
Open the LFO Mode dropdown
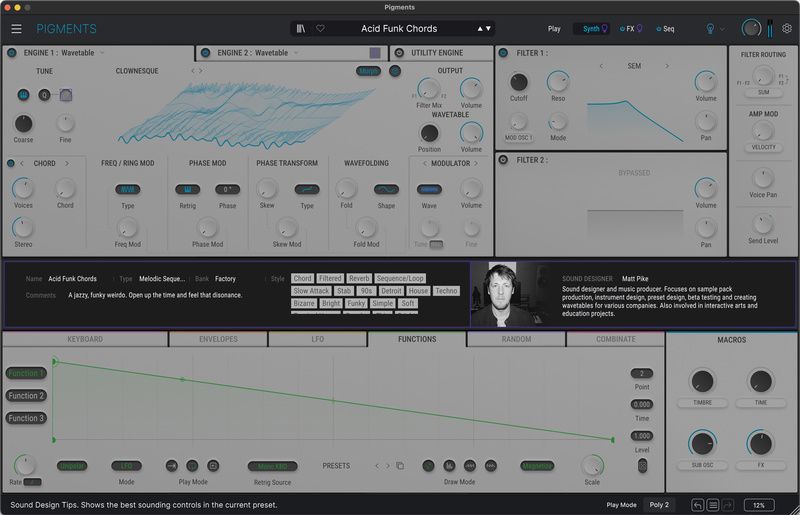[126, 465]
